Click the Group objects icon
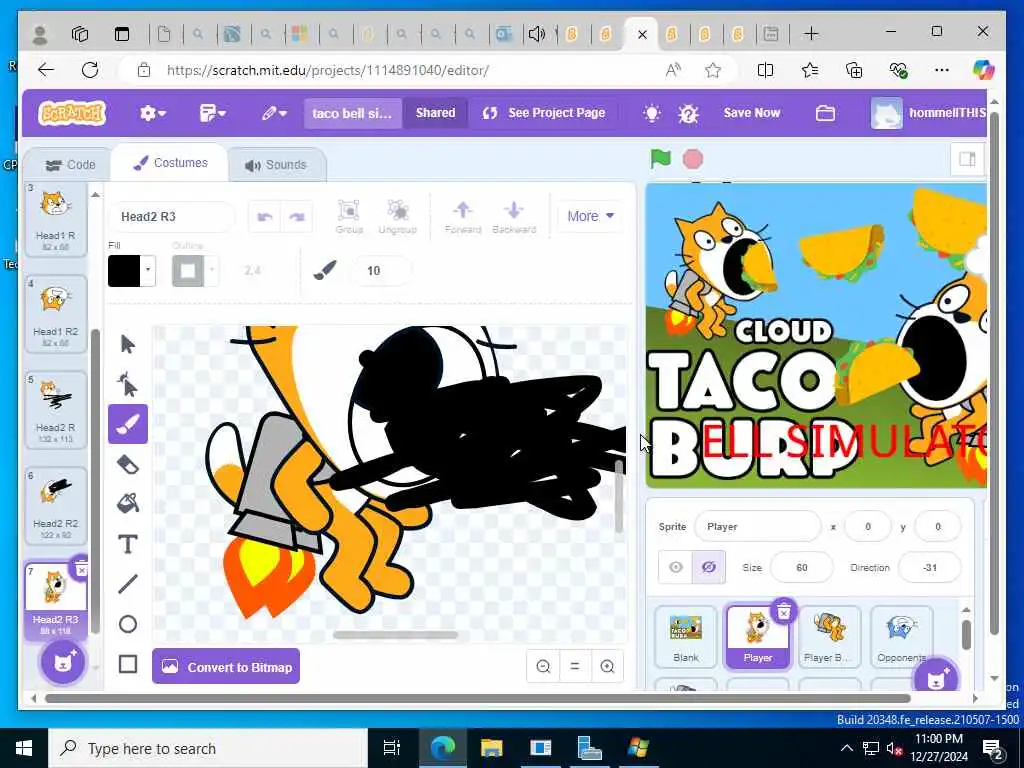Viewport: 1024px width, 768px height. point(349,217)
